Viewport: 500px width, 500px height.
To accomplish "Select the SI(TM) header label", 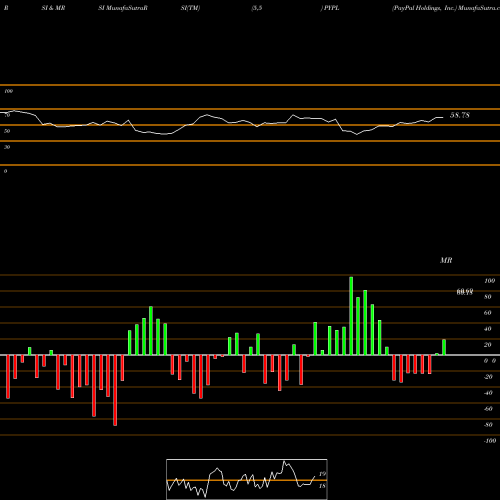I will click(x=190, y=8).
